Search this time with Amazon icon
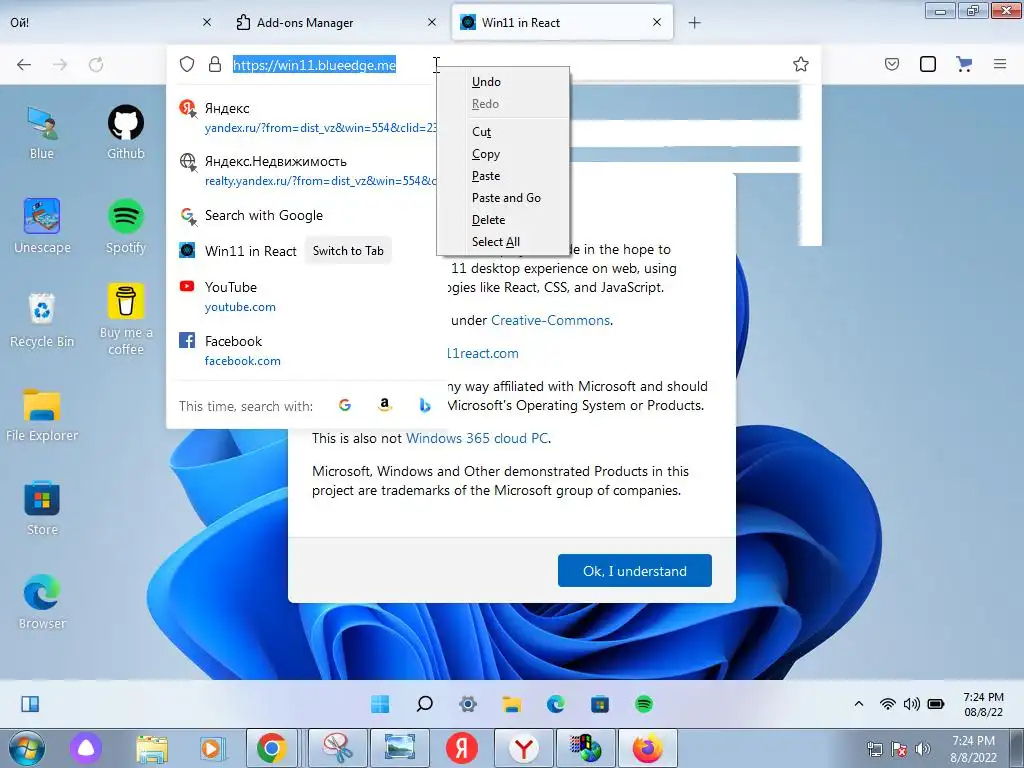 (x=385, y=406)
